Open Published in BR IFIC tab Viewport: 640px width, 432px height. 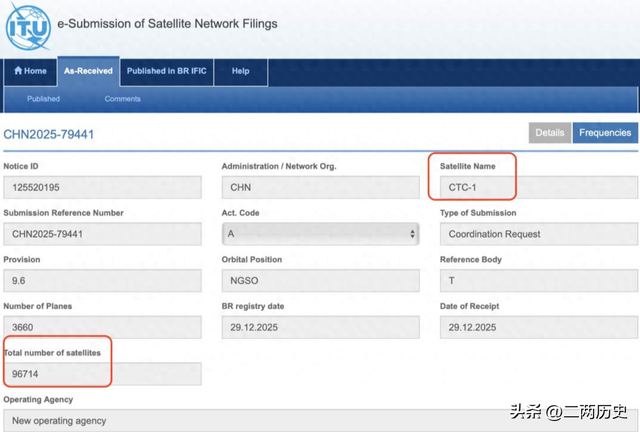[x=166, y=71]
